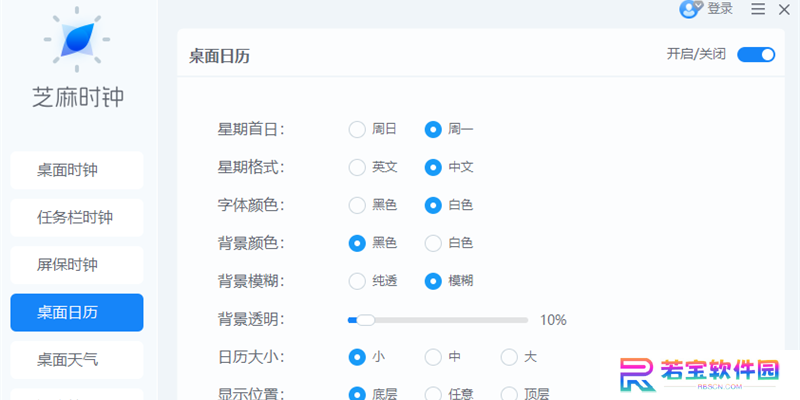The height and width of the screenshot is (400, 800).
Task: Click the 星期格式 label
Action: [x=251, y=167]
